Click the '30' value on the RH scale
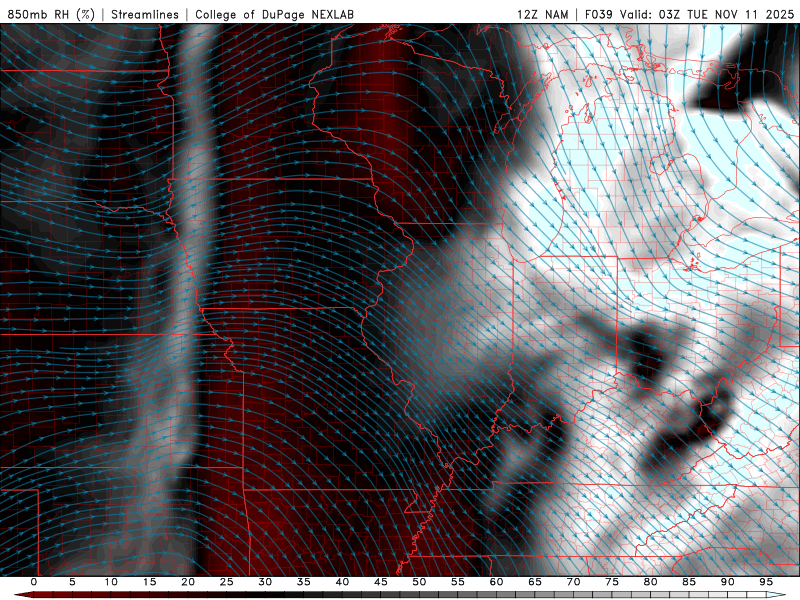This screenshot has width=800, height=600. tap(265, 582)
